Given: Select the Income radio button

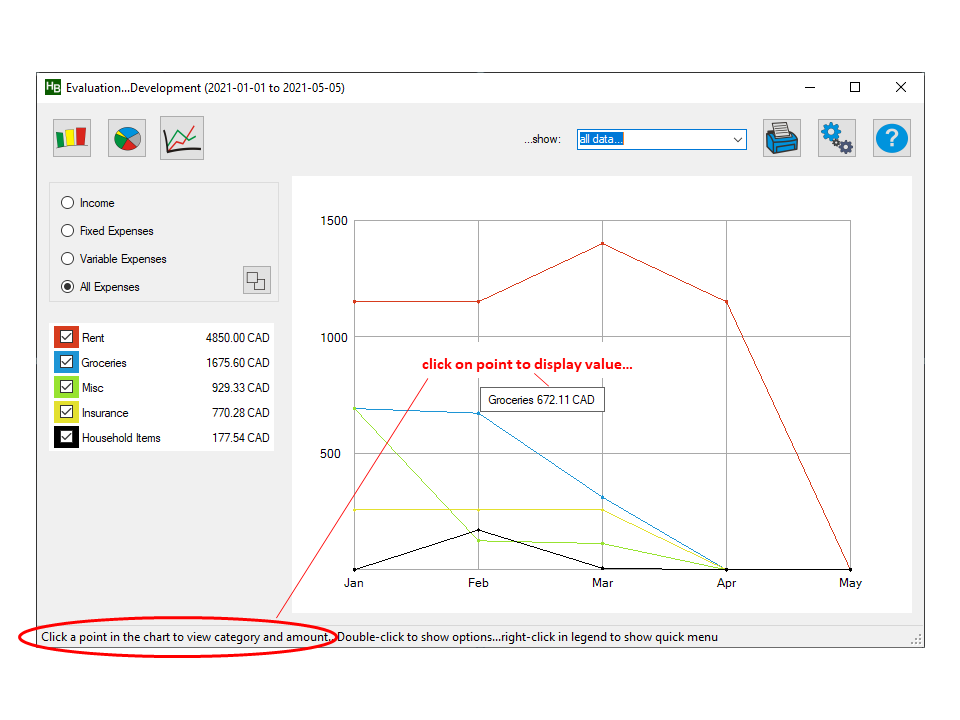Looking at the screenshot, I should tap(68, 203).
